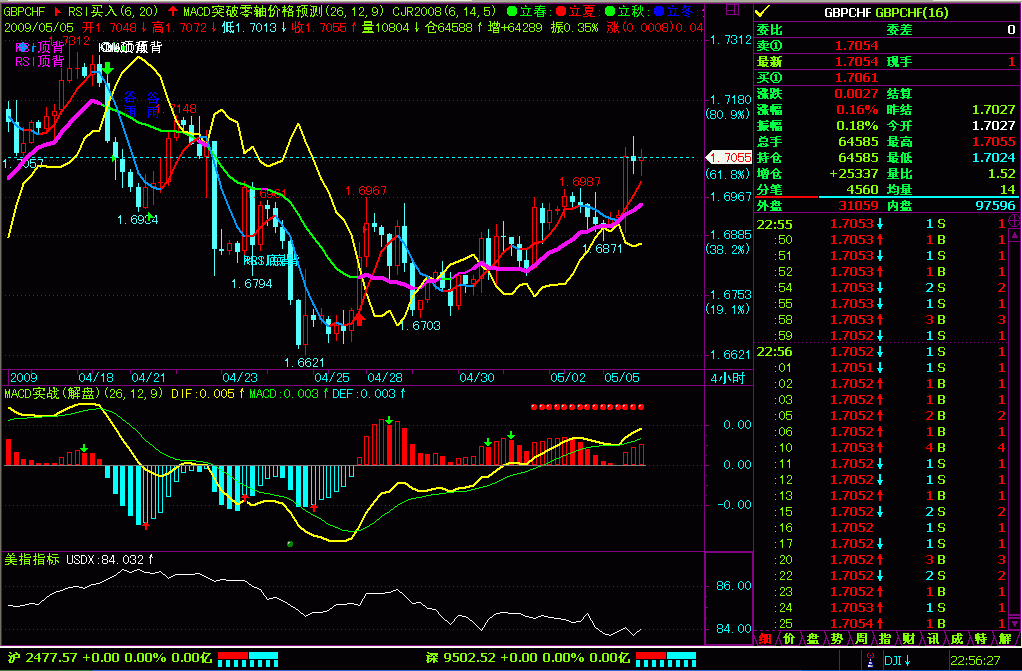Click the green 立春 dot marker
This screenshot has width=1022, height=671.
[511, 12]
